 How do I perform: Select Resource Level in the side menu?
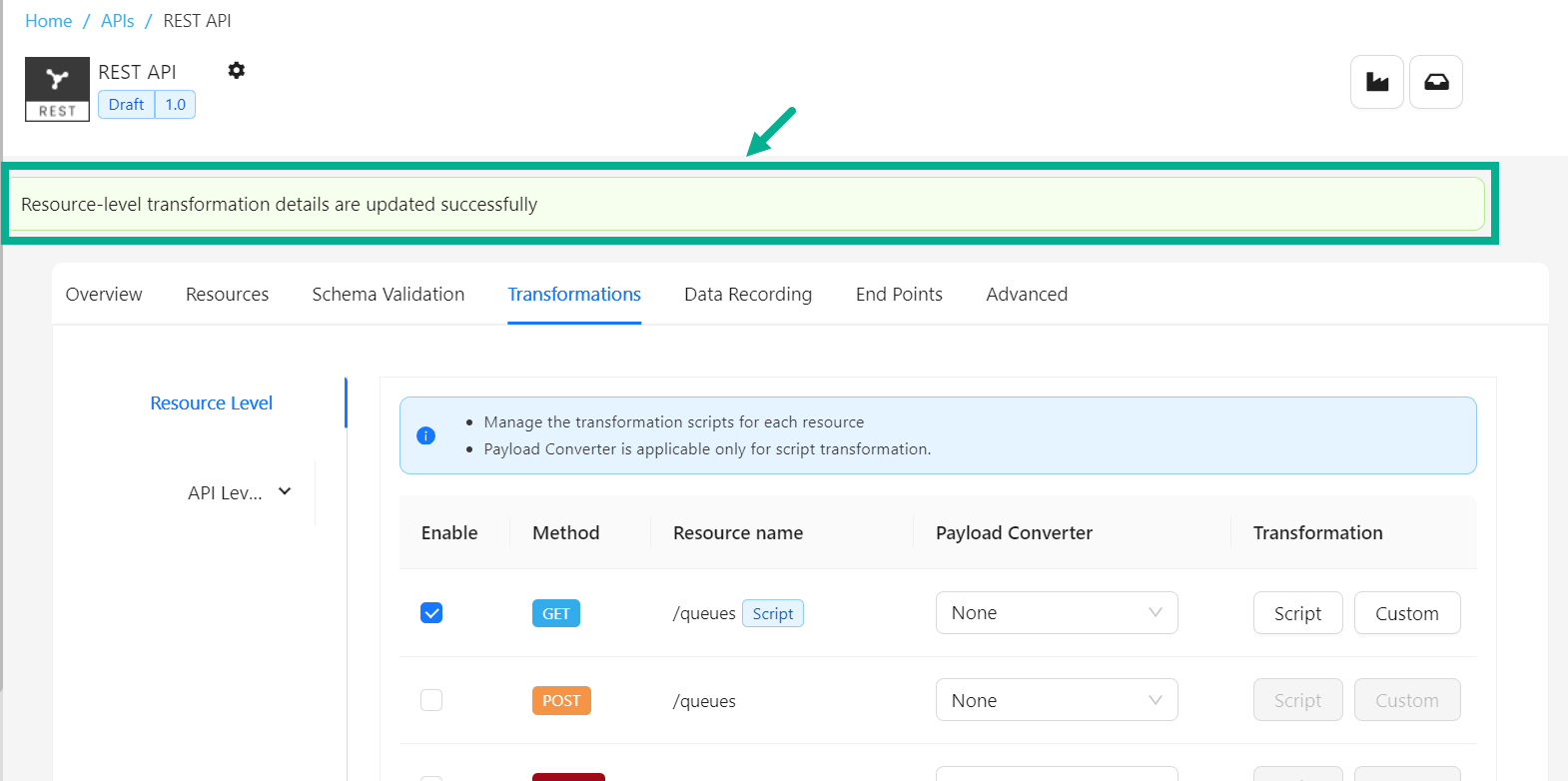pos(211,403)
